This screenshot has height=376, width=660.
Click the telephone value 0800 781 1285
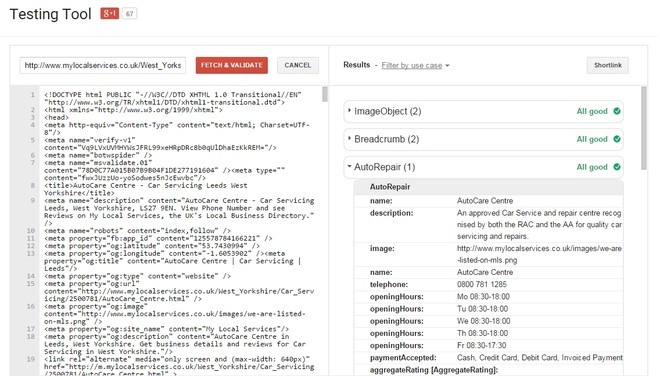(482, 284)
